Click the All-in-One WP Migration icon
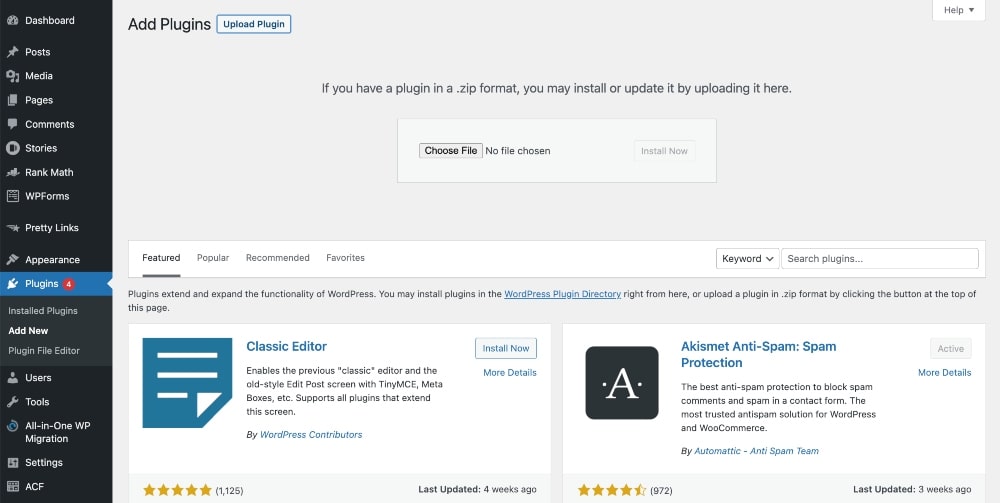Screen dimensions: 1000x503 click(13, 426)
